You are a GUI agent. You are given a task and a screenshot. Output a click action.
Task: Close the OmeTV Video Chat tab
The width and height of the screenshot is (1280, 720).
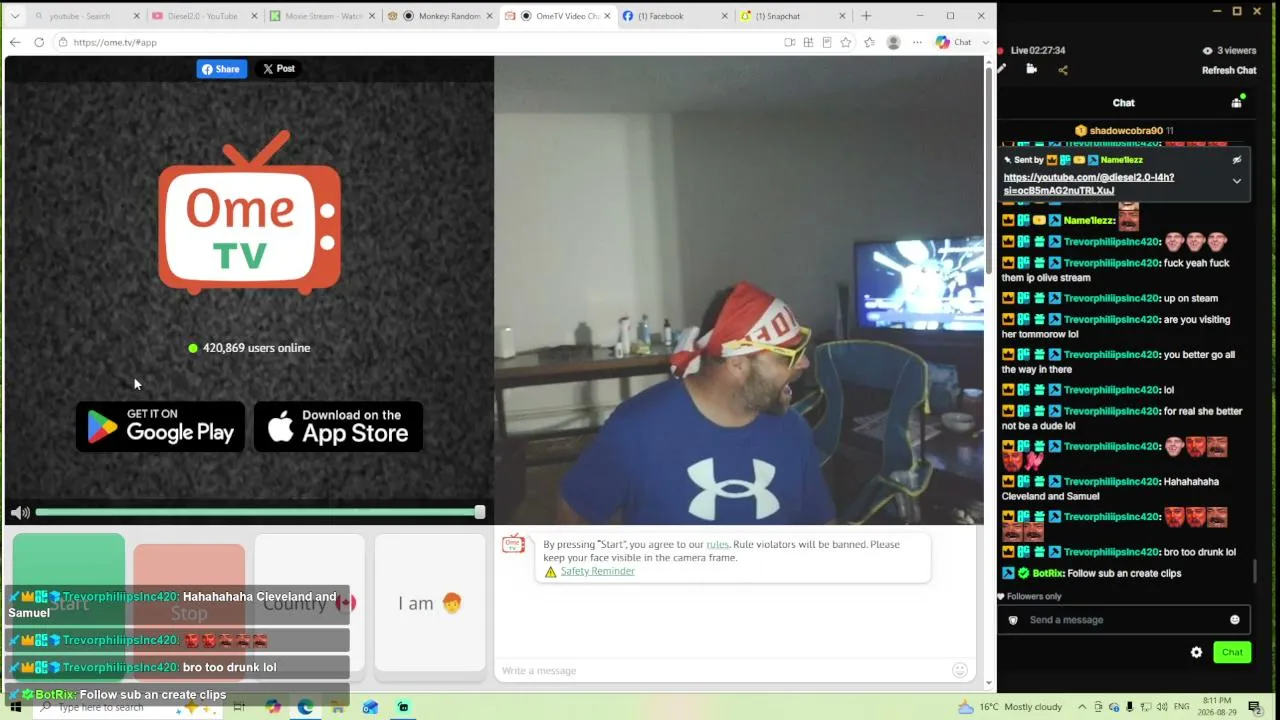point(607,16)
